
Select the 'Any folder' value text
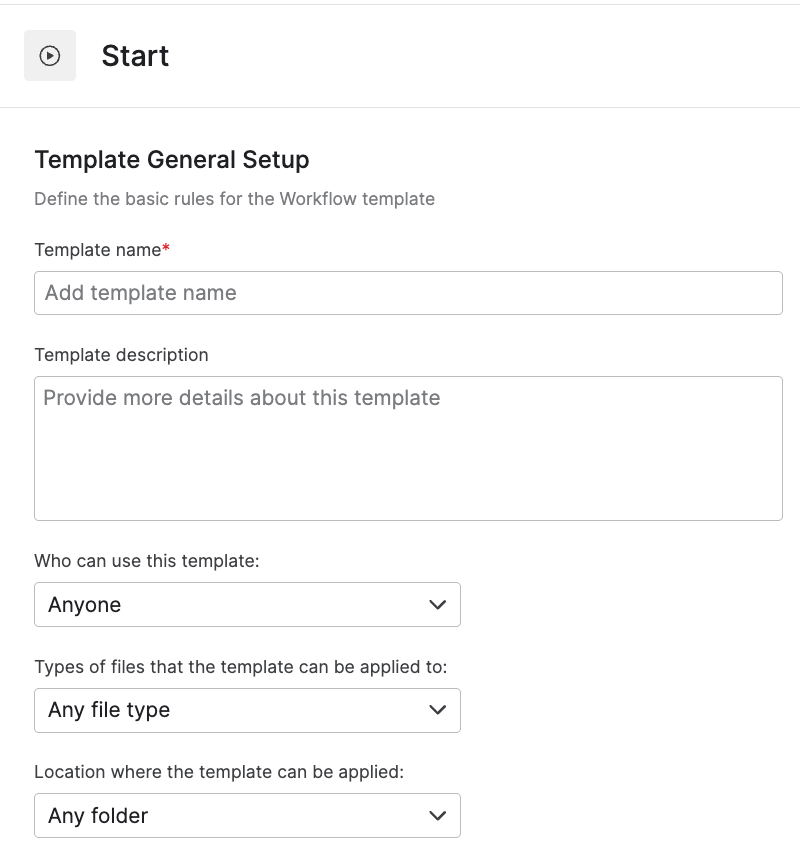98,816
